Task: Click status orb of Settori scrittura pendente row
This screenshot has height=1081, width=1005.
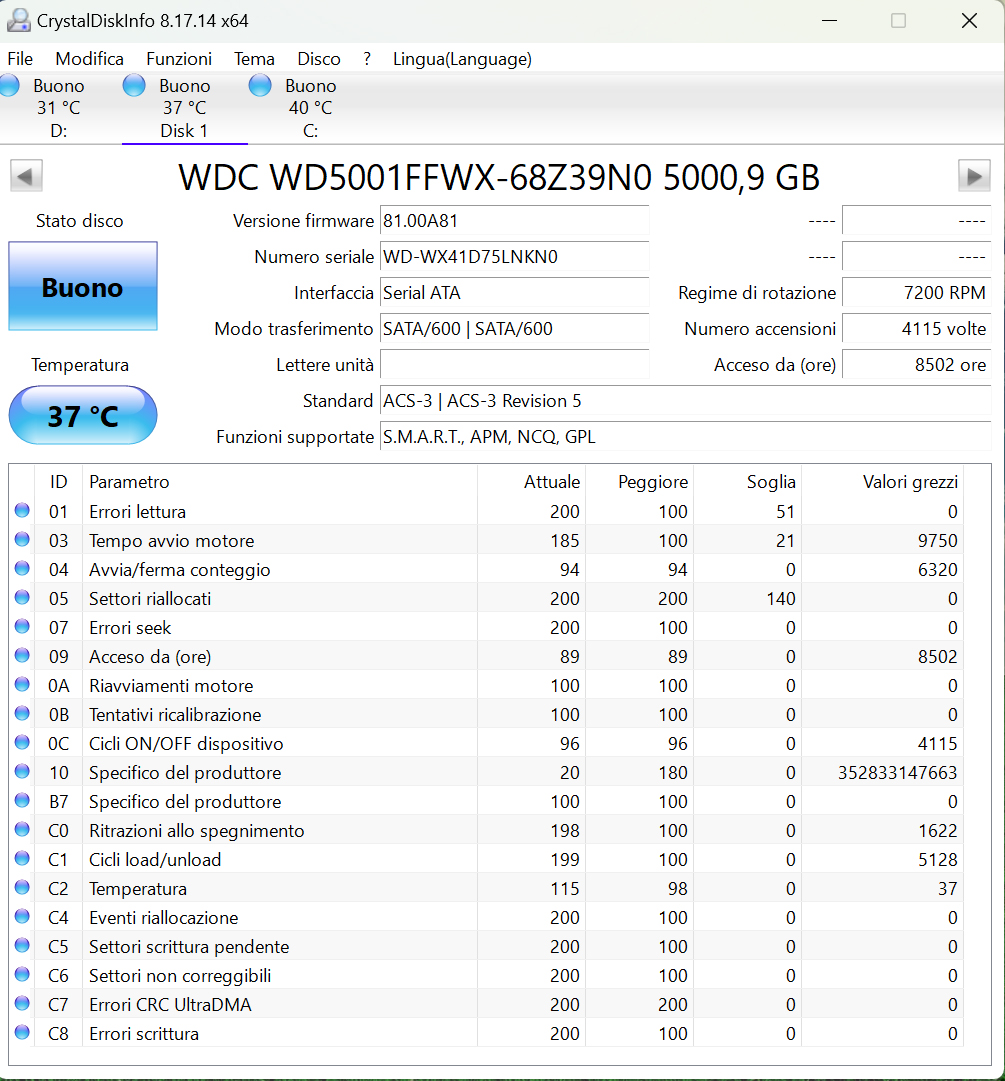Action: tap(22, 945)
